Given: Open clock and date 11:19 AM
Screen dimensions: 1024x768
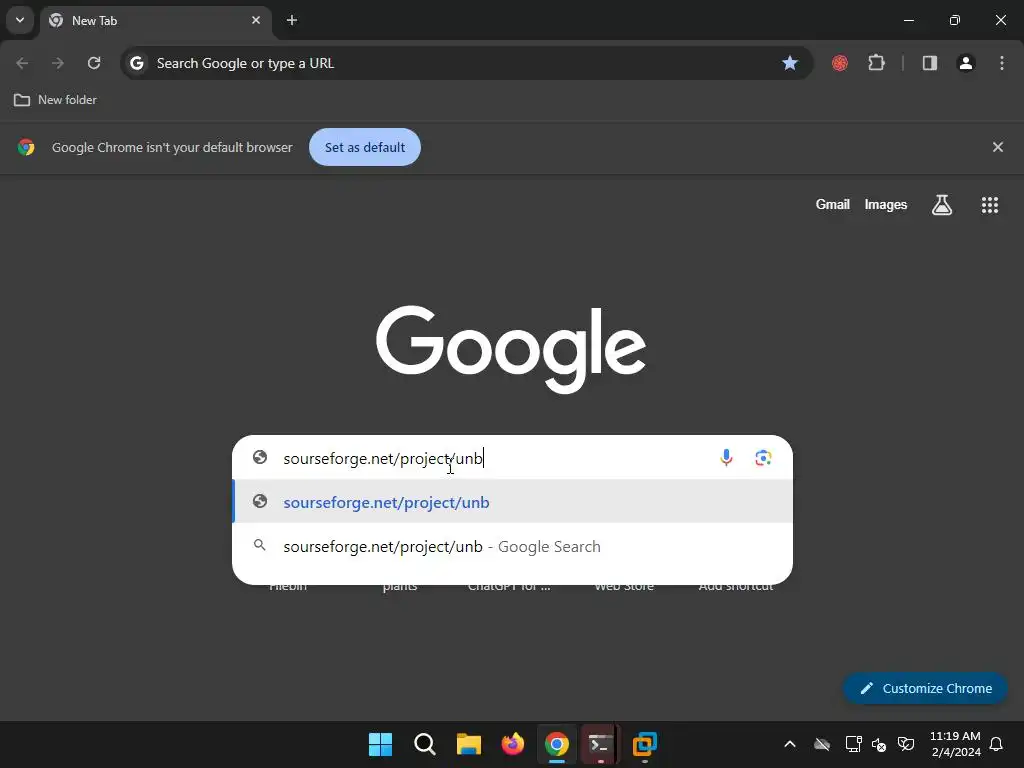Looking at the screenshot, I should click(955, 744).
